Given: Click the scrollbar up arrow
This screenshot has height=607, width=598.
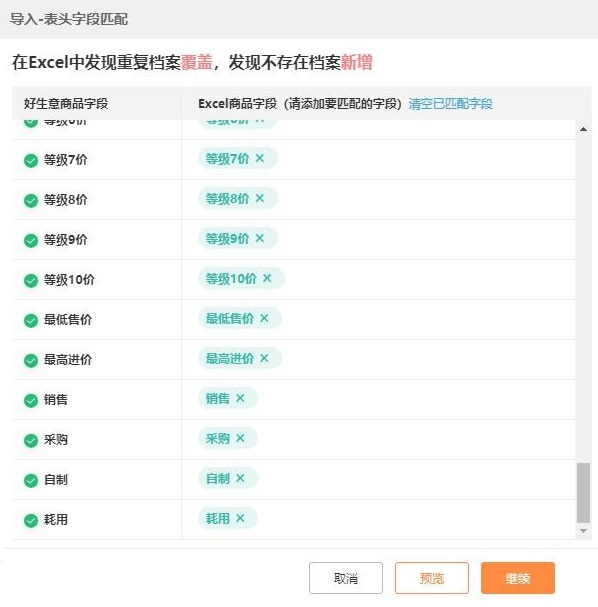Looking at the screenshot, I should tap(583, 129).
